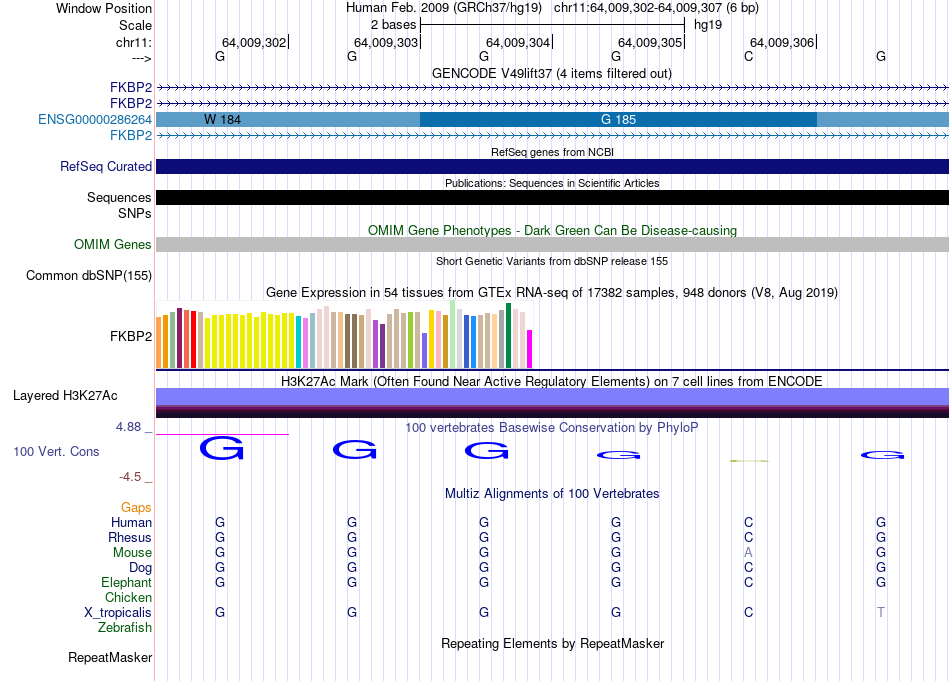
Task: Click the SNPs track label
Action: pyautogui.click(x=135, y=213)
